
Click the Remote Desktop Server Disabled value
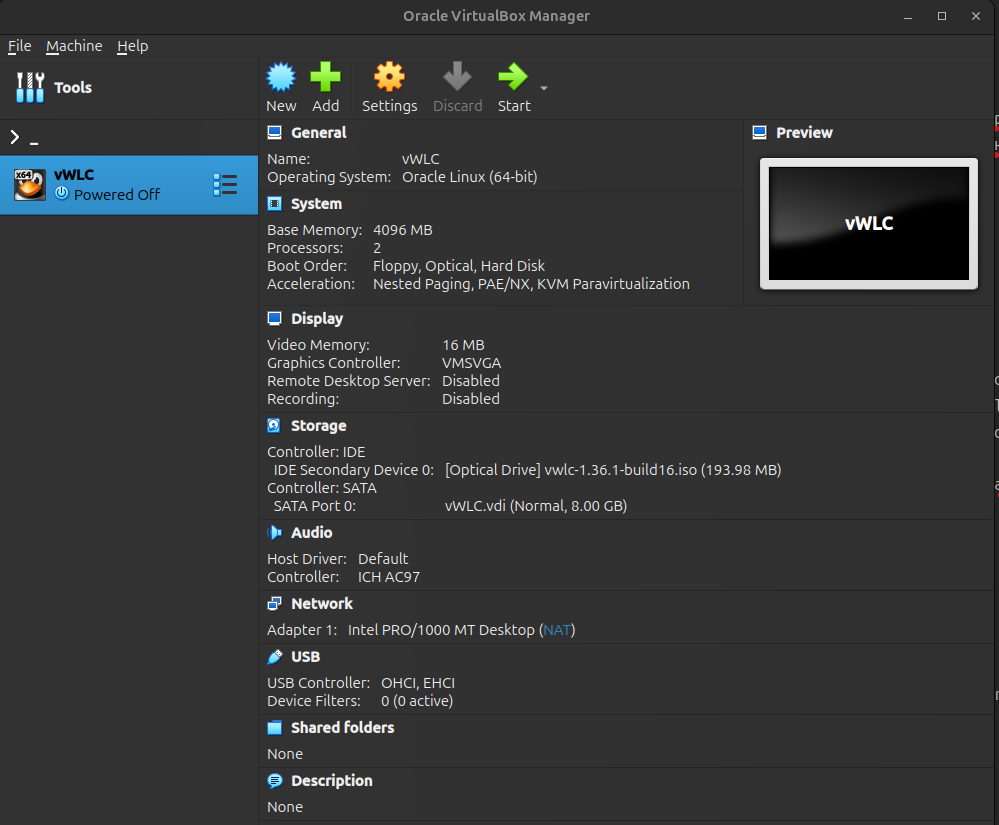tap(471, 381)
